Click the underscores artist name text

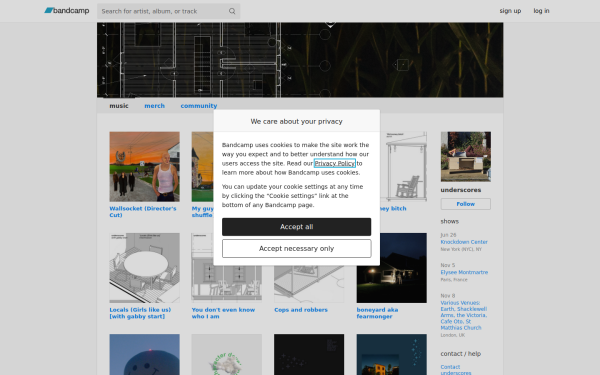(x=461, y=190)
